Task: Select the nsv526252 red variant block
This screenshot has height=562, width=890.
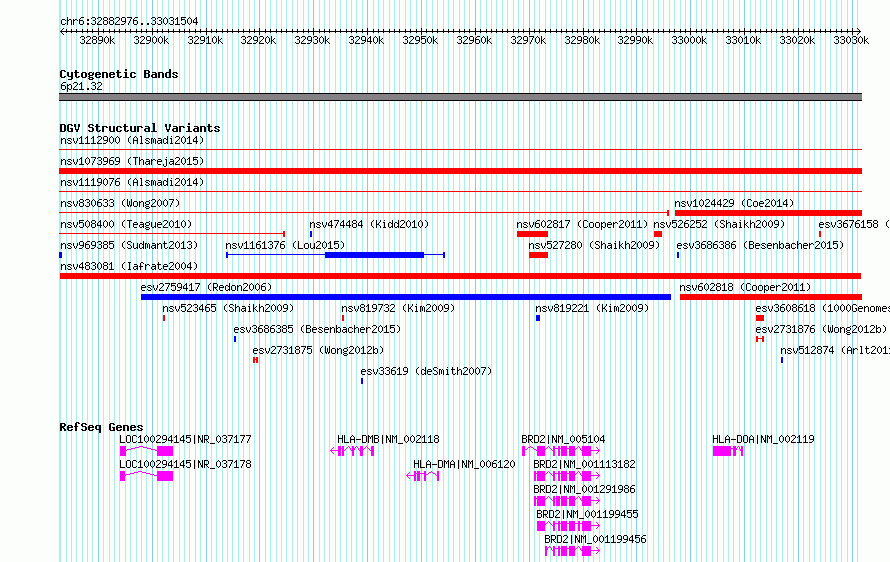Action: (x=658, y=234)
